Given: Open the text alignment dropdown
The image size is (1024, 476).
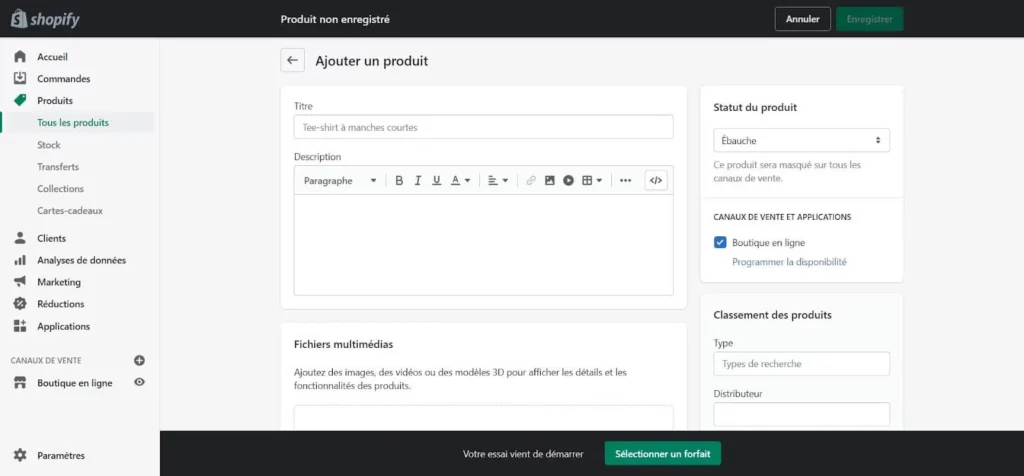Looking at the screenshot, I should point(498,181).
